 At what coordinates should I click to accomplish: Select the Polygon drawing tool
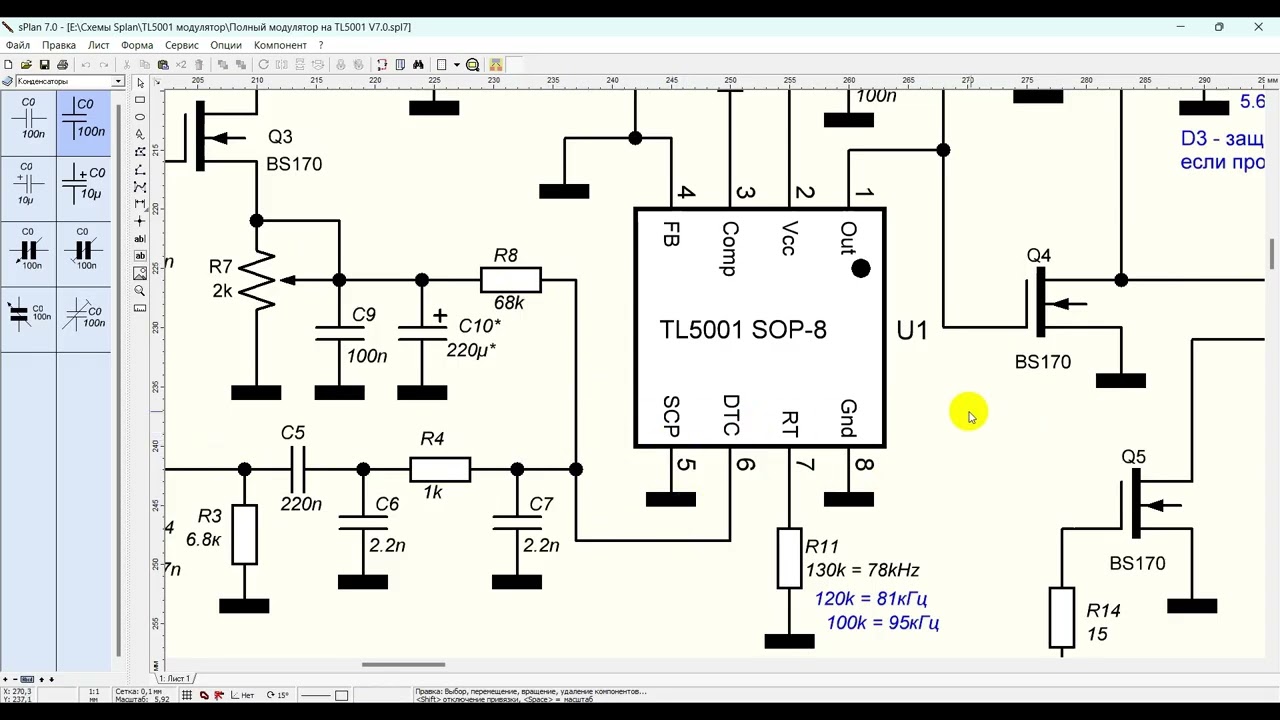[140, 152]
